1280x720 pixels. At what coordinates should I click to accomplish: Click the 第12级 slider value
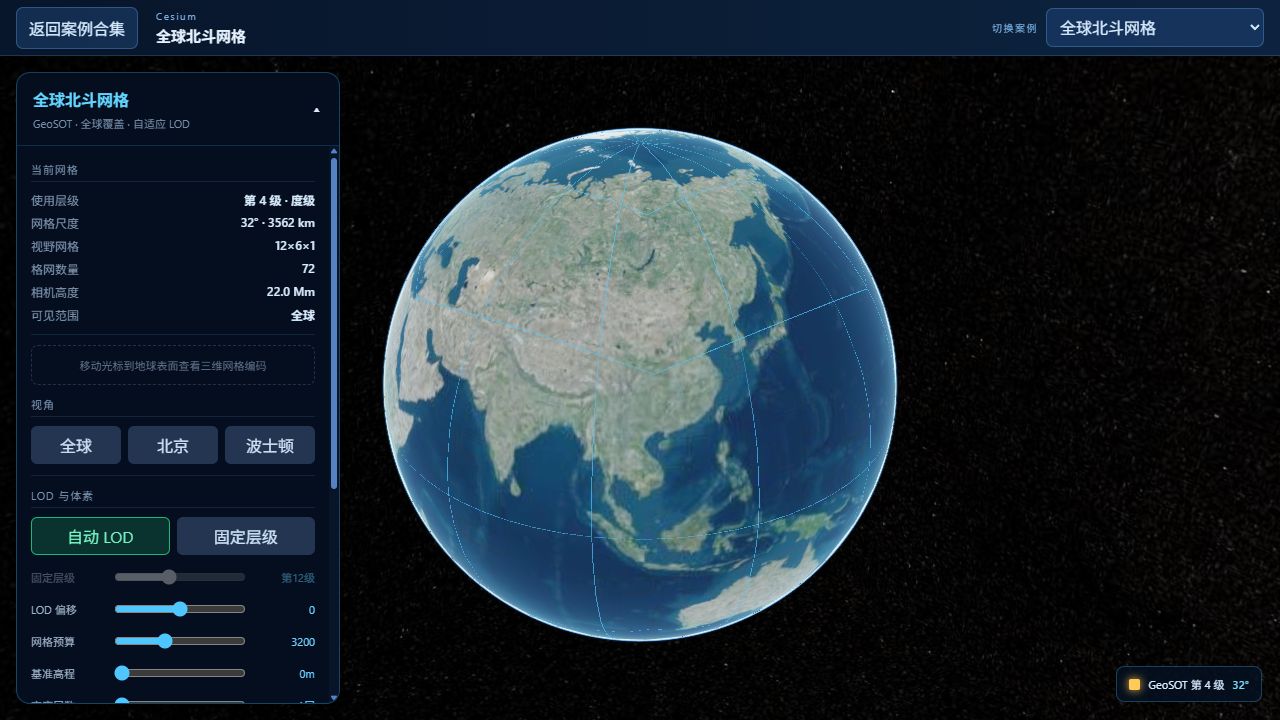[298, 578]
